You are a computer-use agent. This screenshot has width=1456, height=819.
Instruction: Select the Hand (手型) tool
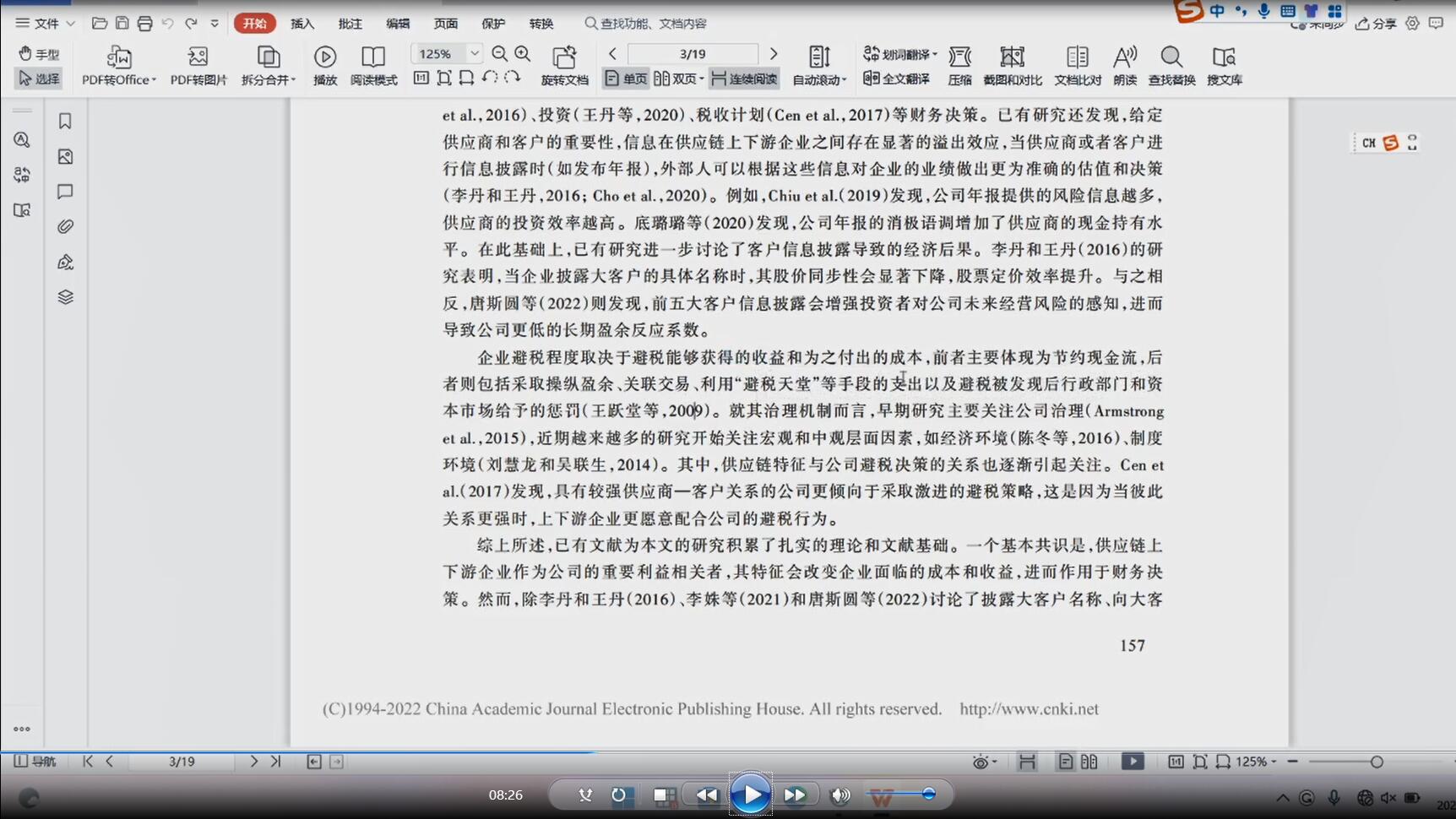coord(39,54)
